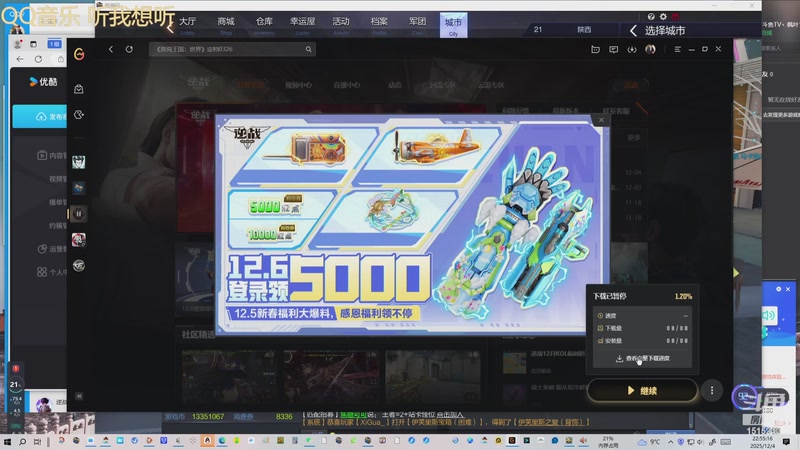Select the first game avatar in launcher sidebar
Viewport: 800px width, 450px height.
[79, 162]
